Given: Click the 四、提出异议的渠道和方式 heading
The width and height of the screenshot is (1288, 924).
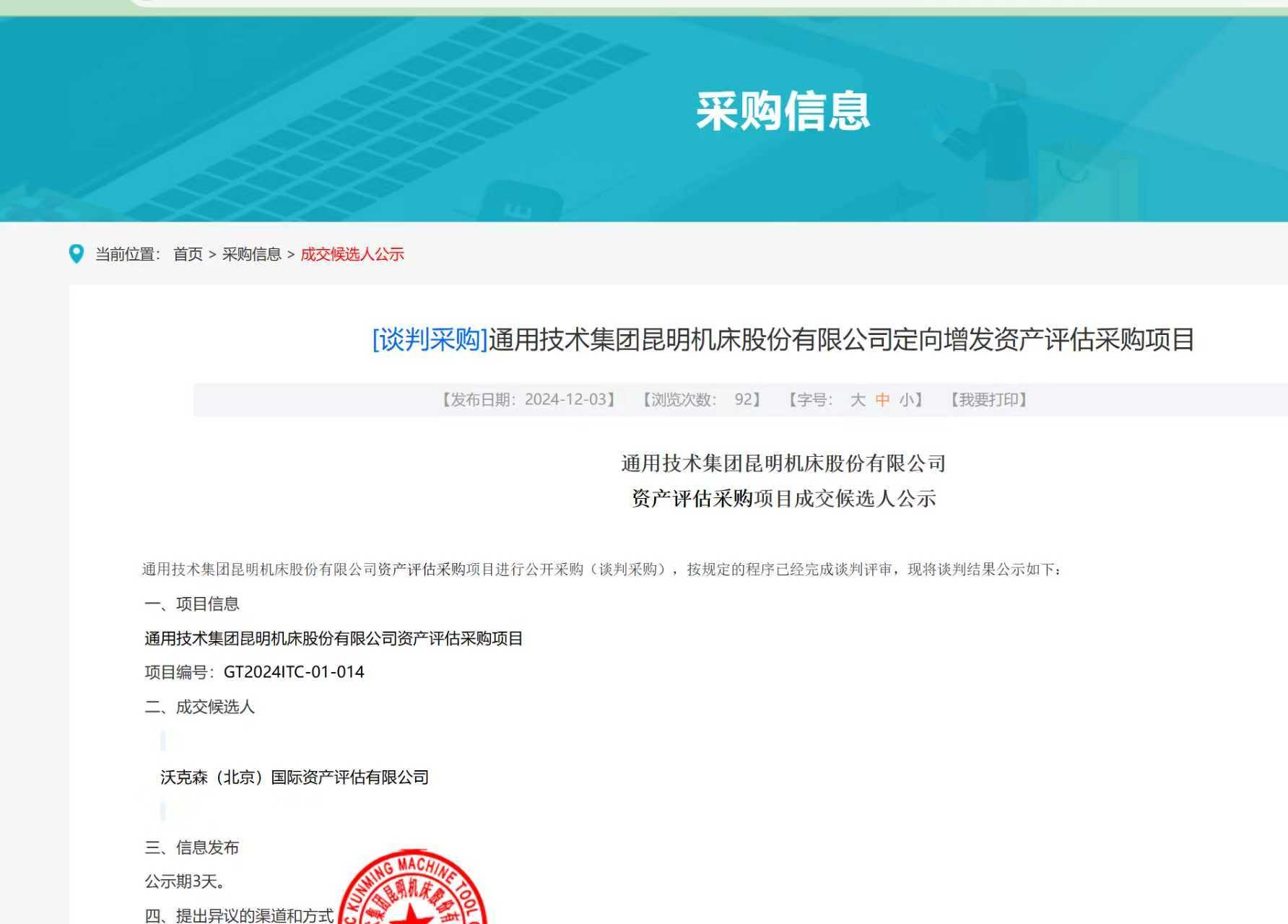Looking at the screenshot, I should pos(239,915).
